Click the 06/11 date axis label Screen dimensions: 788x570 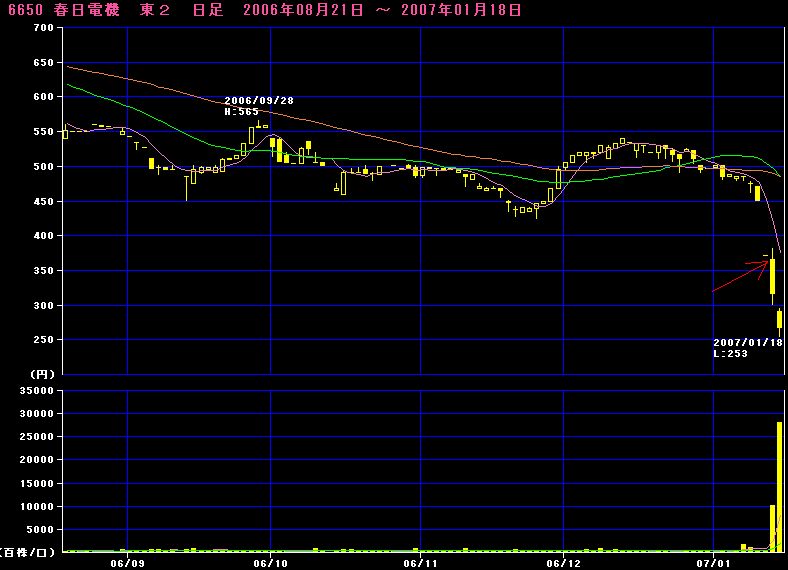421,563
